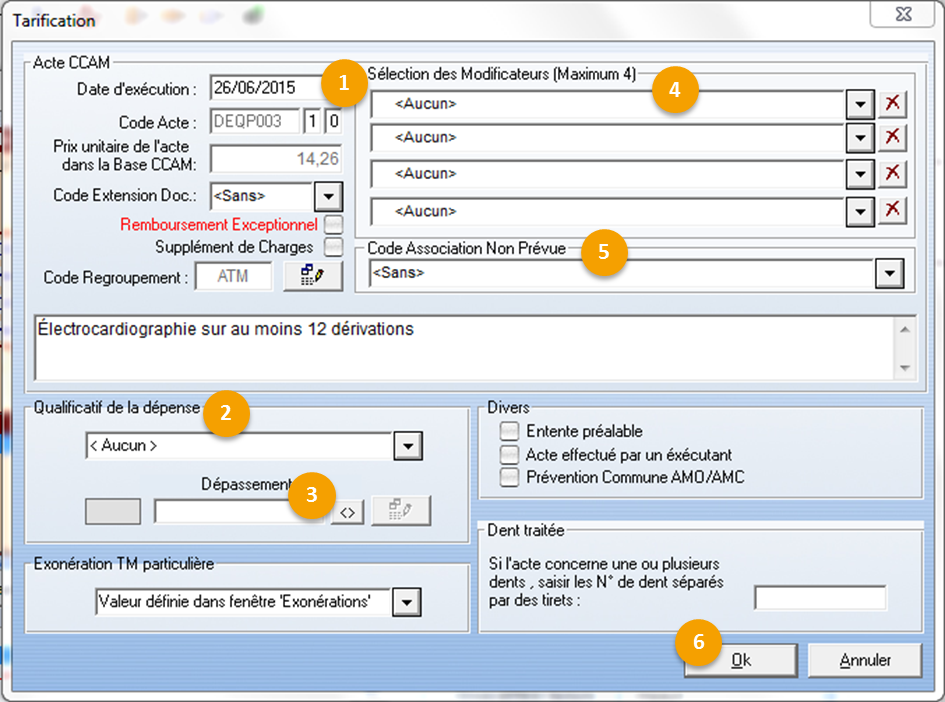The image size is (945, 702).
Task: Tick the Remboursement Exceptionnel checkbox
Action: [x=334, y=224]
